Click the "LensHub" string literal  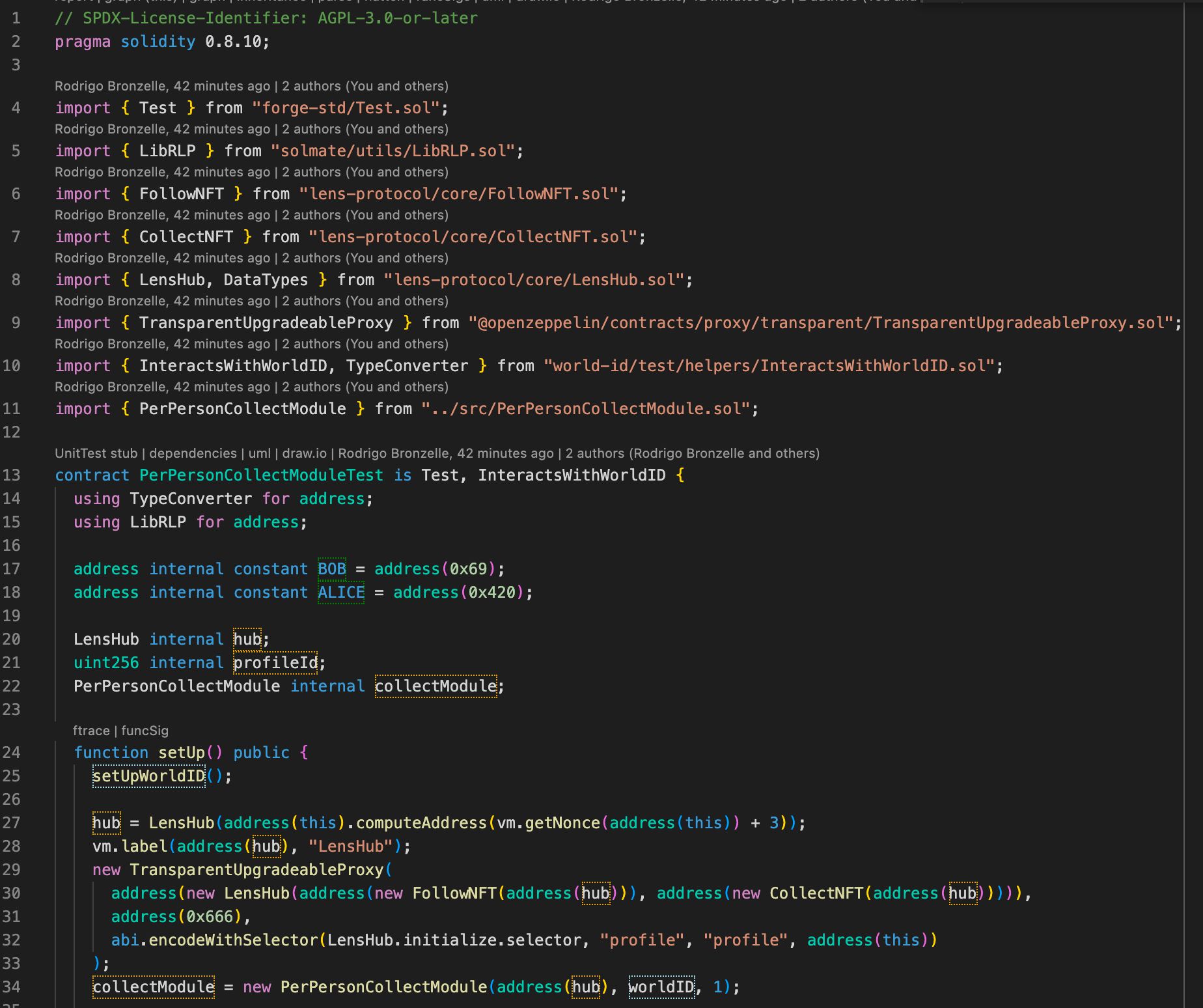pyautogui.click(x=350, y=847)
